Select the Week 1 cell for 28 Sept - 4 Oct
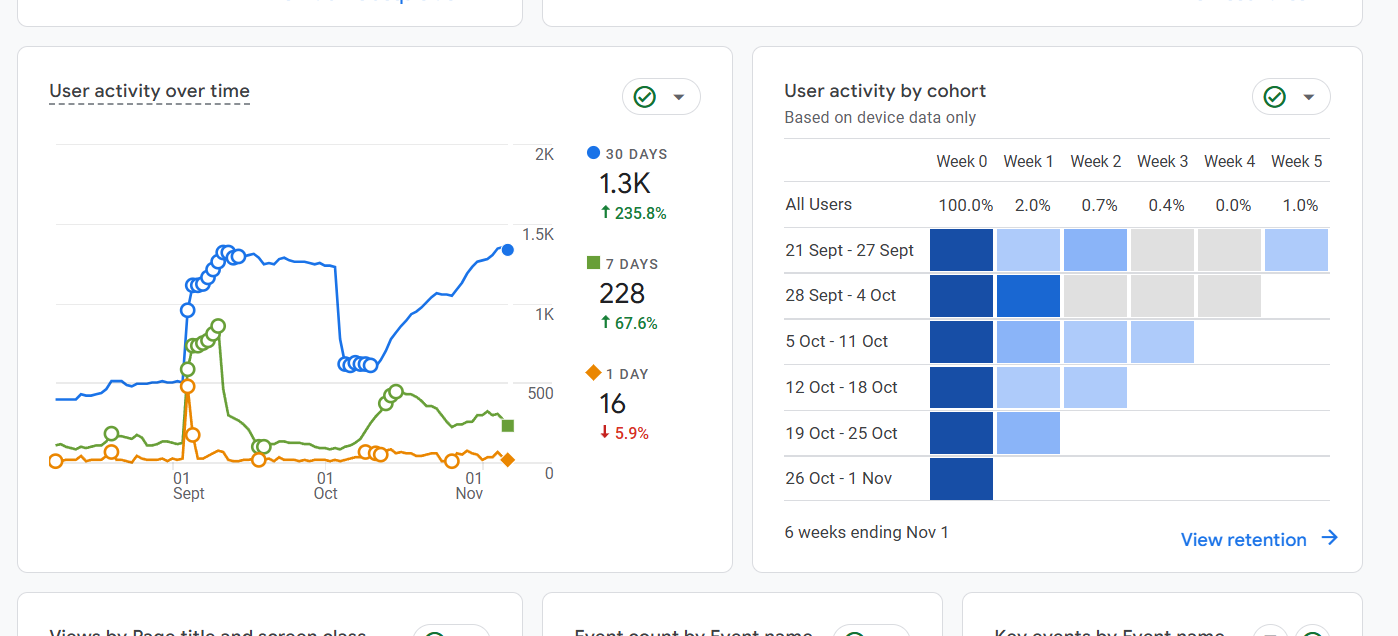 [x=1028, y=296]
